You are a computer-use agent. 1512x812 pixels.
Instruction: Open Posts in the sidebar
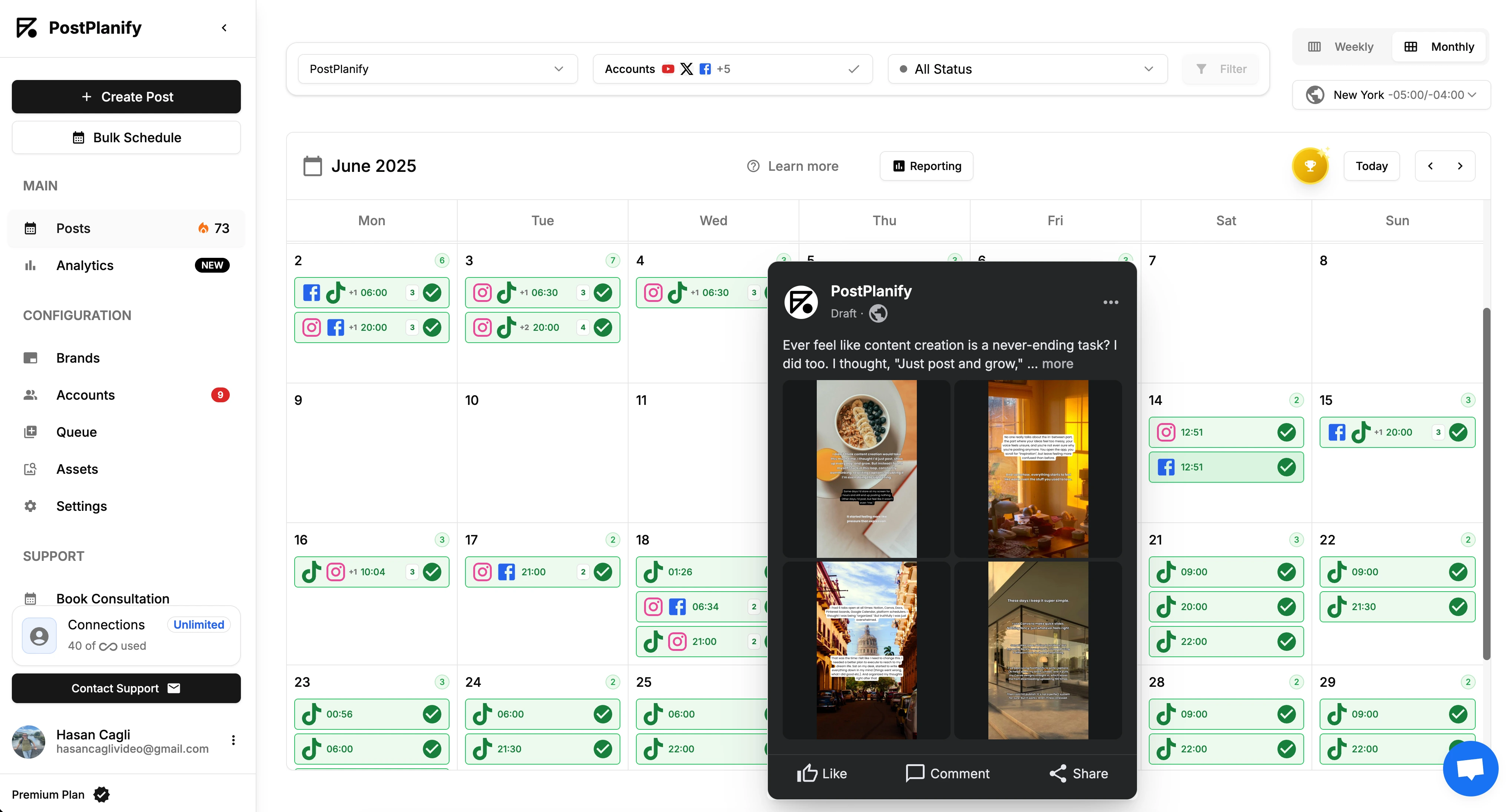(126, 228)
